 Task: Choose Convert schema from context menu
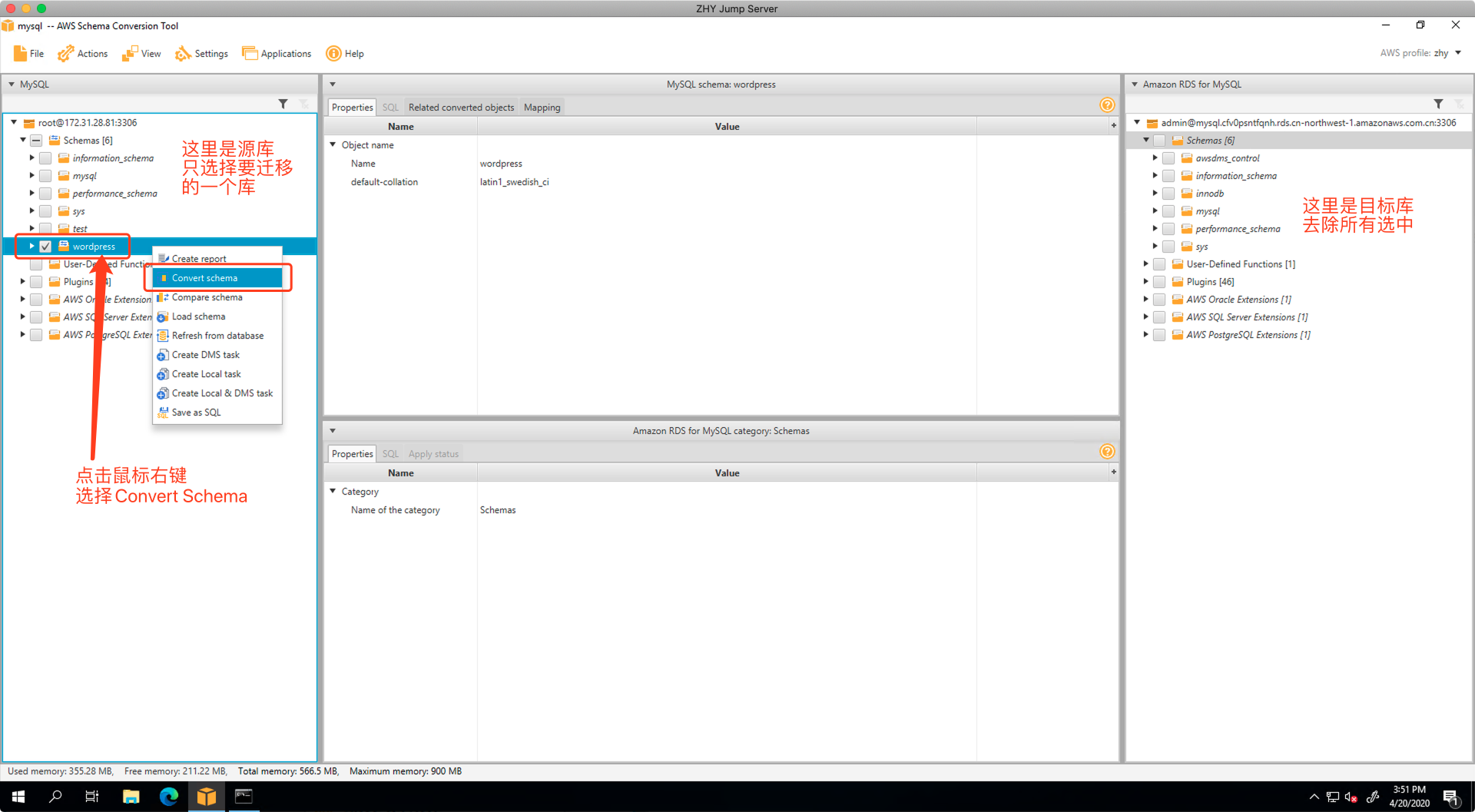click(204, 278)
